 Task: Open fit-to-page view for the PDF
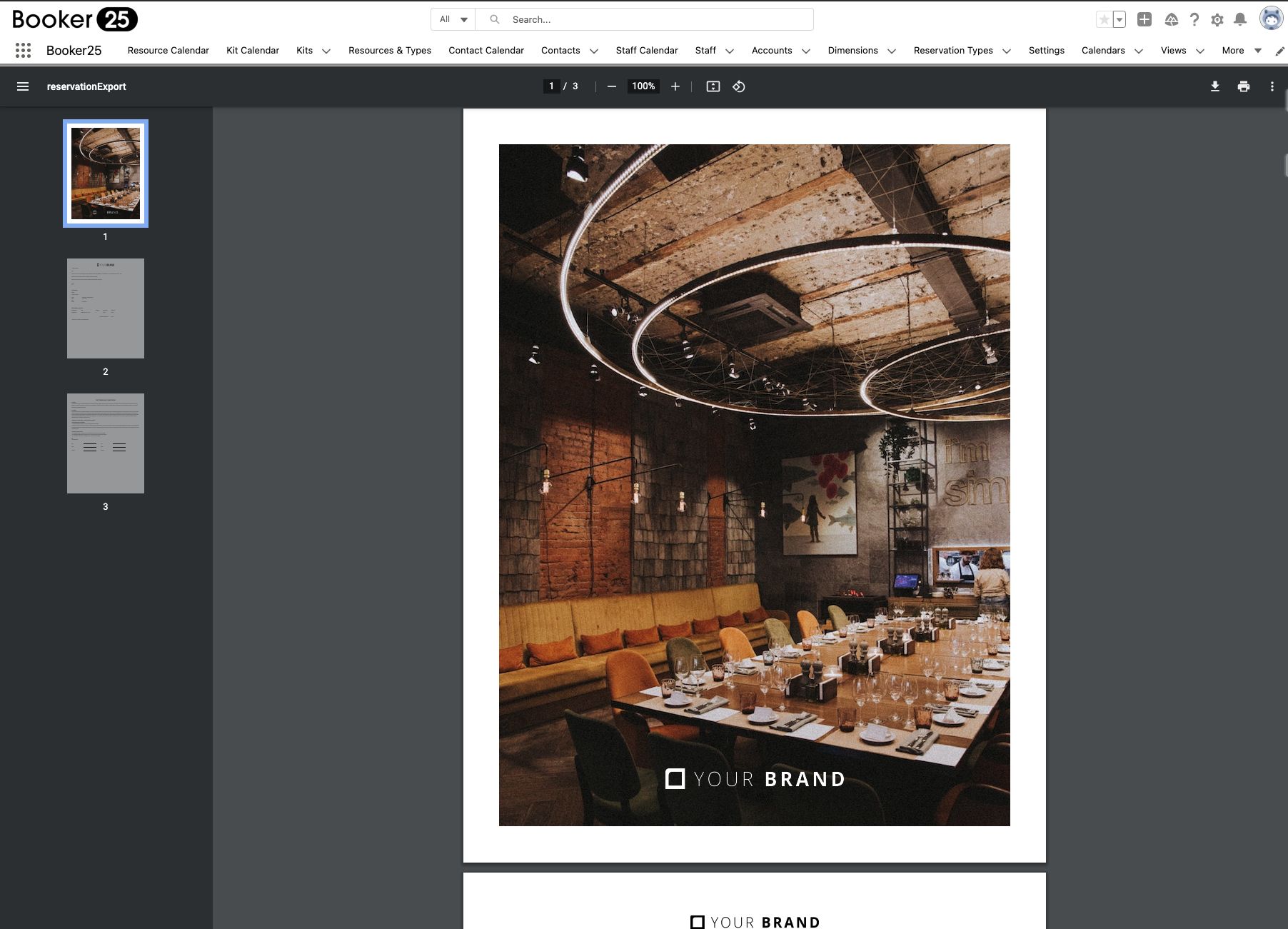click(712, 86)
